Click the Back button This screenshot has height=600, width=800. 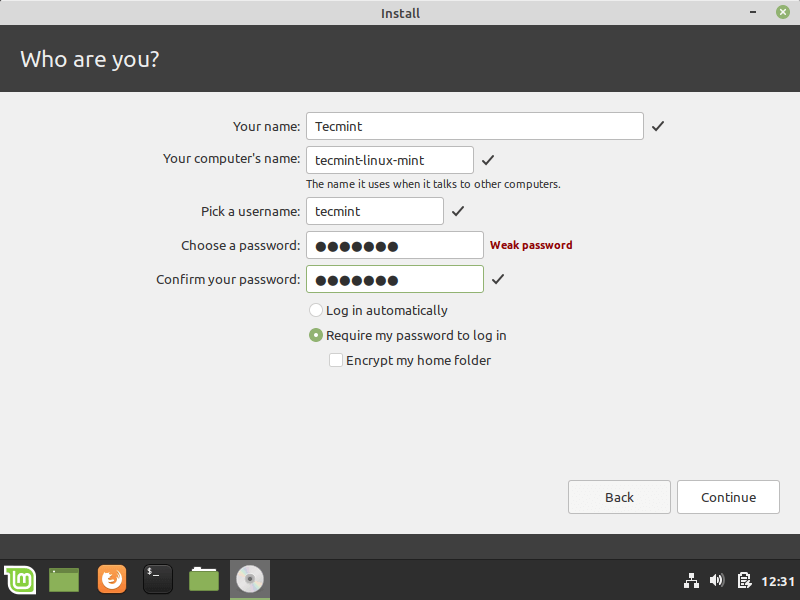point(619,497)
